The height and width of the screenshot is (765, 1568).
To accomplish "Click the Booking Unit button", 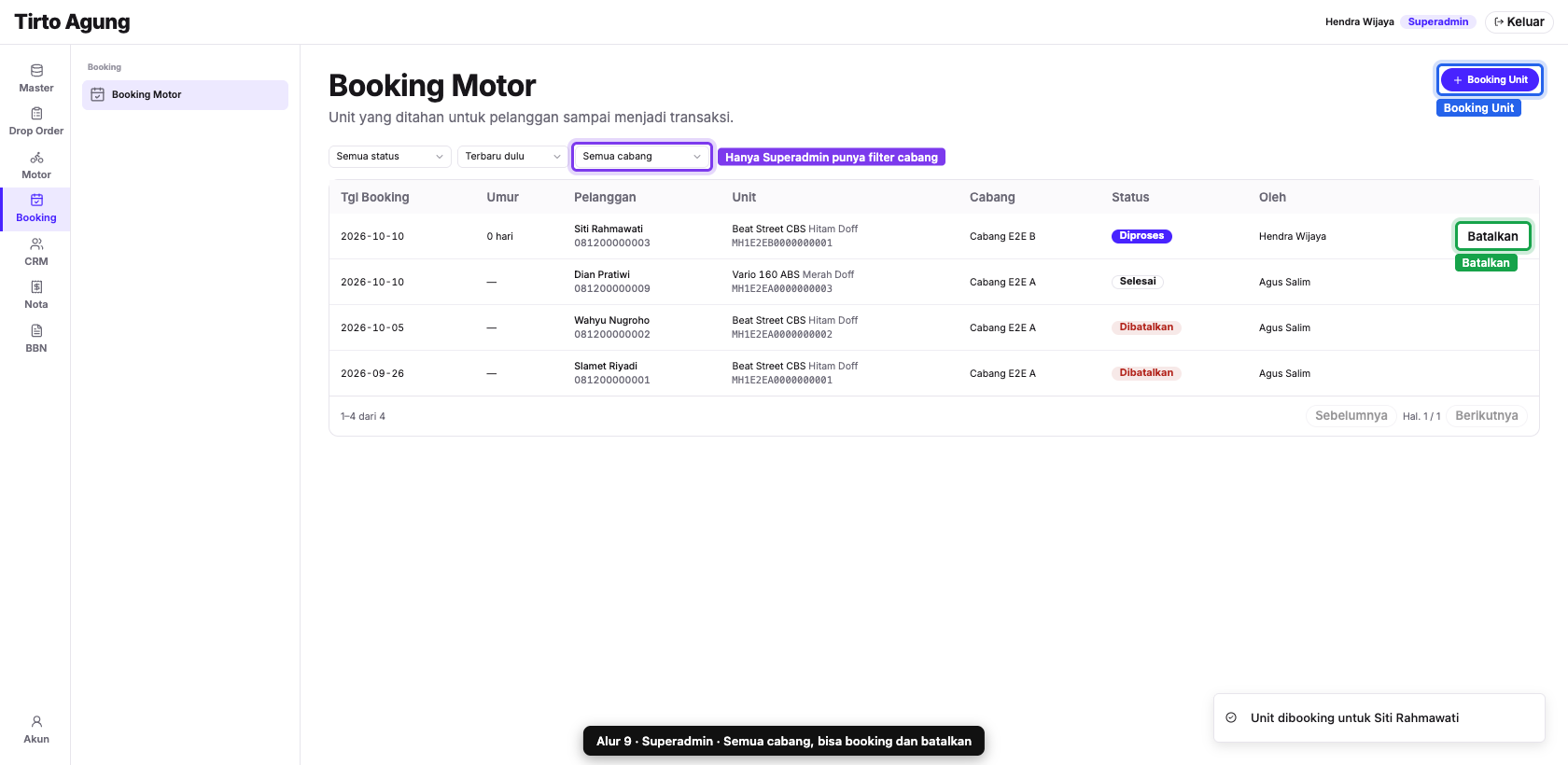I will click(x=1490, y=80).
